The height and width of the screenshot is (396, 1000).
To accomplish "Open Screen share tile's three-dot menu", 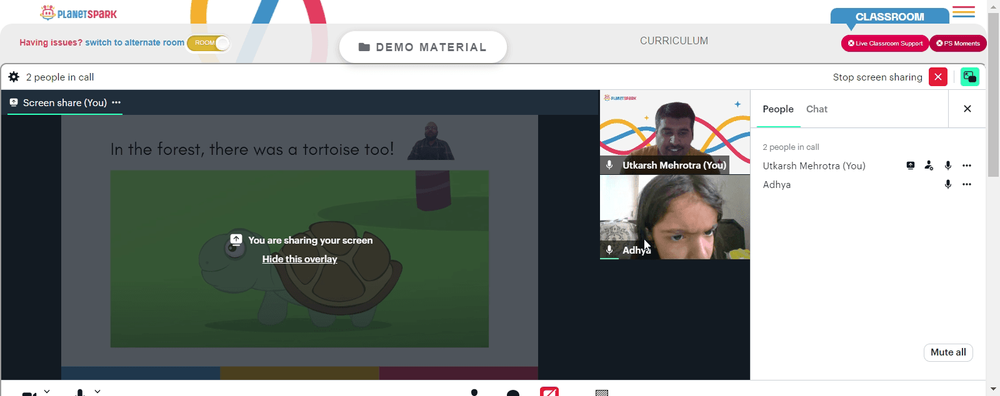I will click(x=116, y=103).
